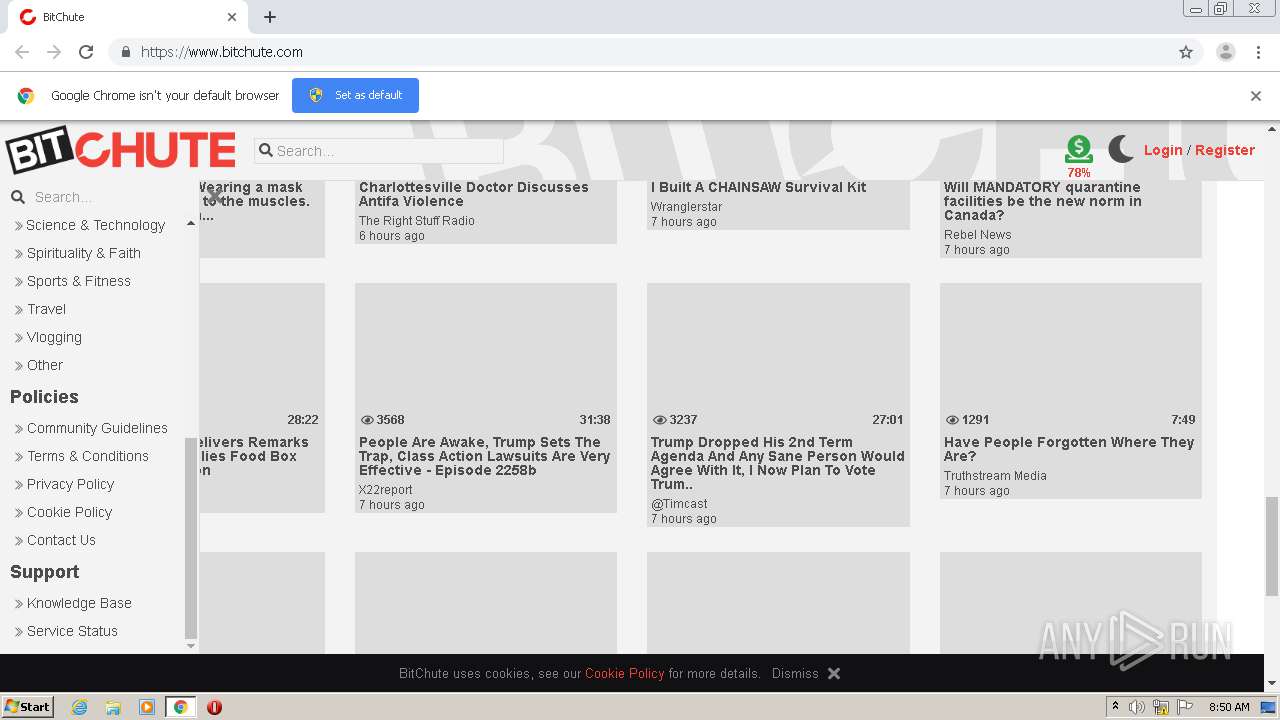Image resolution: width=1280 pixels, height=720 pixels.
Task: Open the Register link
Action: [x=1224, y=150]
